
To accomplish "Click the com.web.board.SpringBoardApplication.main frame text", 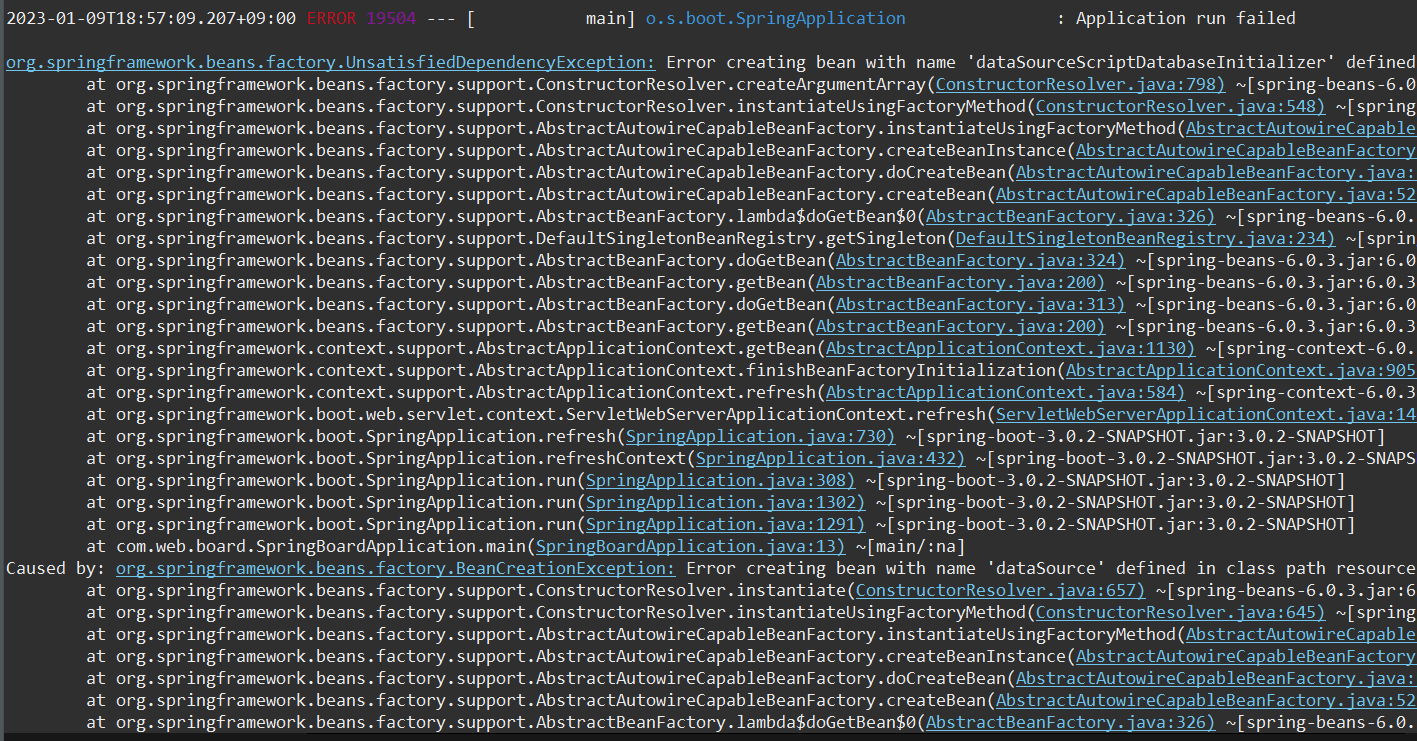I will pos(320,546).
